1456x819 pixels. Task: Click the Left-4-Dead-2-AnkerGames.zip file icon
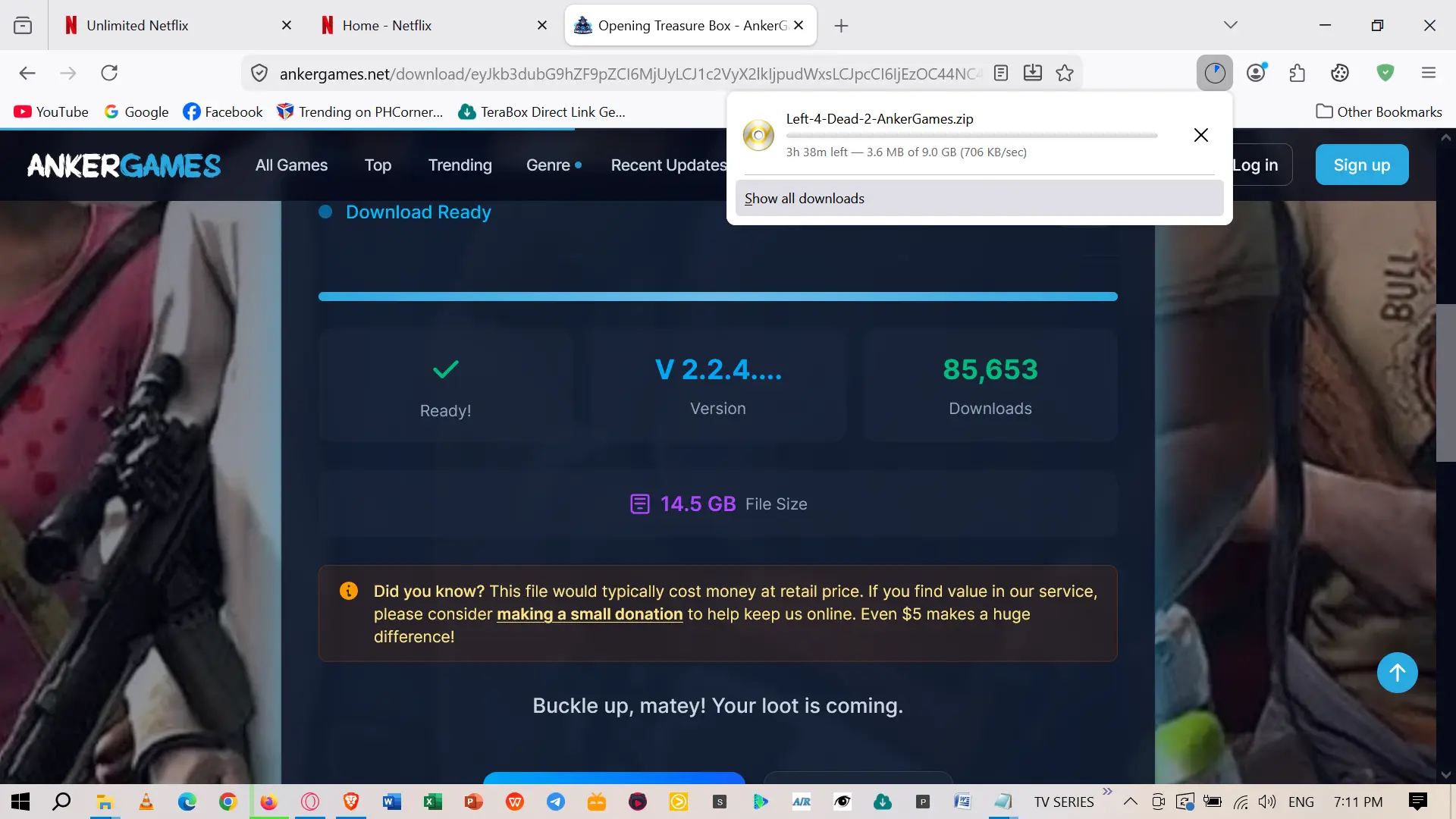tap(758, 135)
